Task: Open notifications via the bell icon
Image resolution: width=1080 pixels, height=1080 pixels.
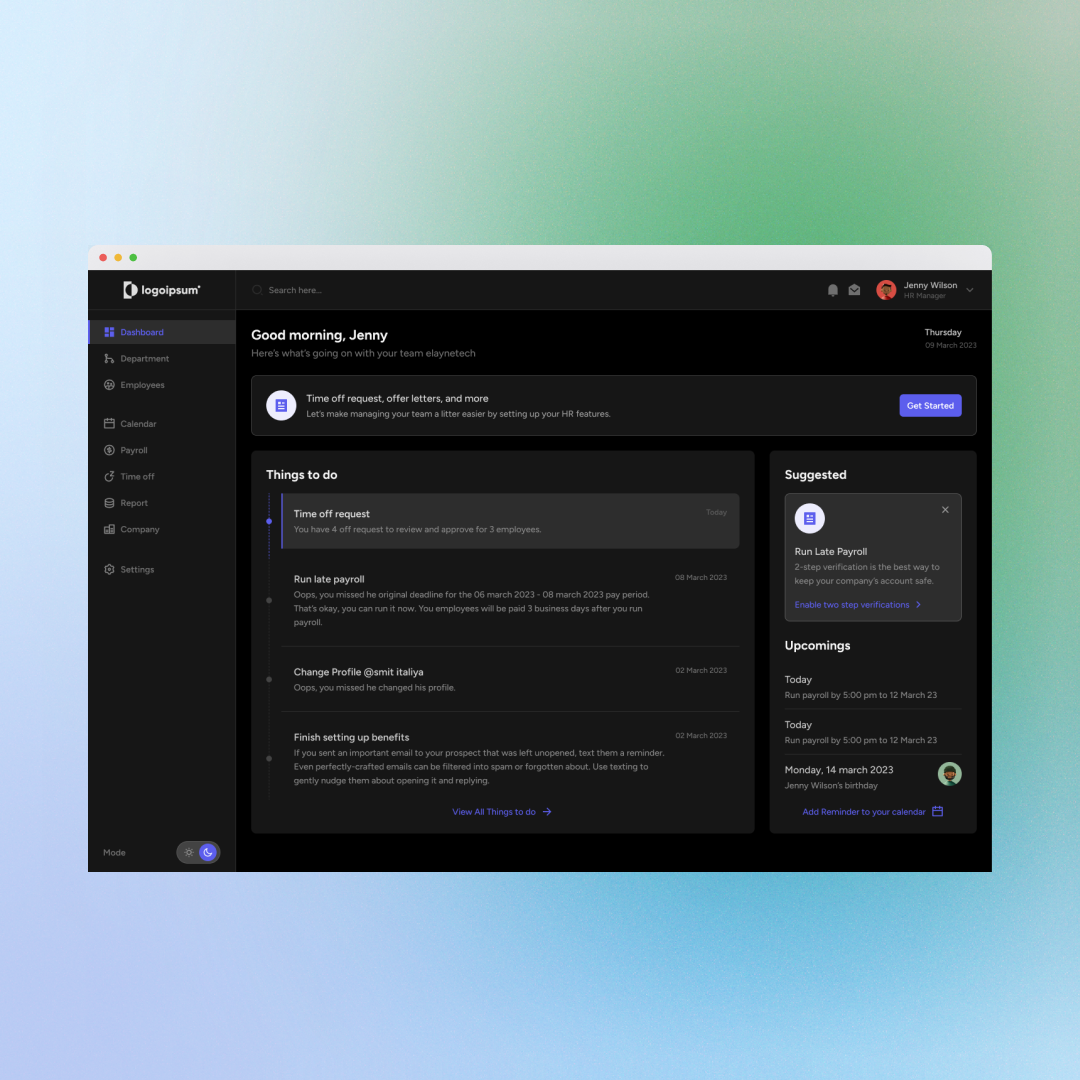Action: (833, 289)
